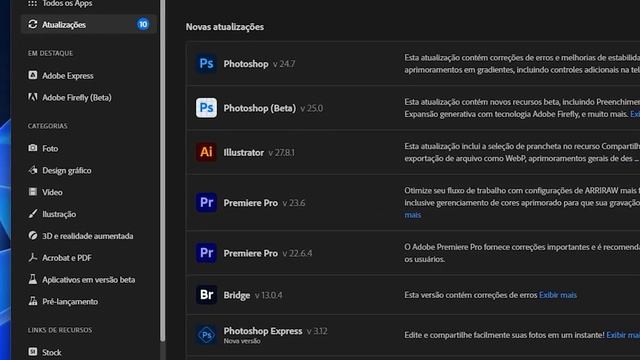This screenshot has height=360, width=640.
Task: Click the Nova versão label
Action: coord(242,341)
